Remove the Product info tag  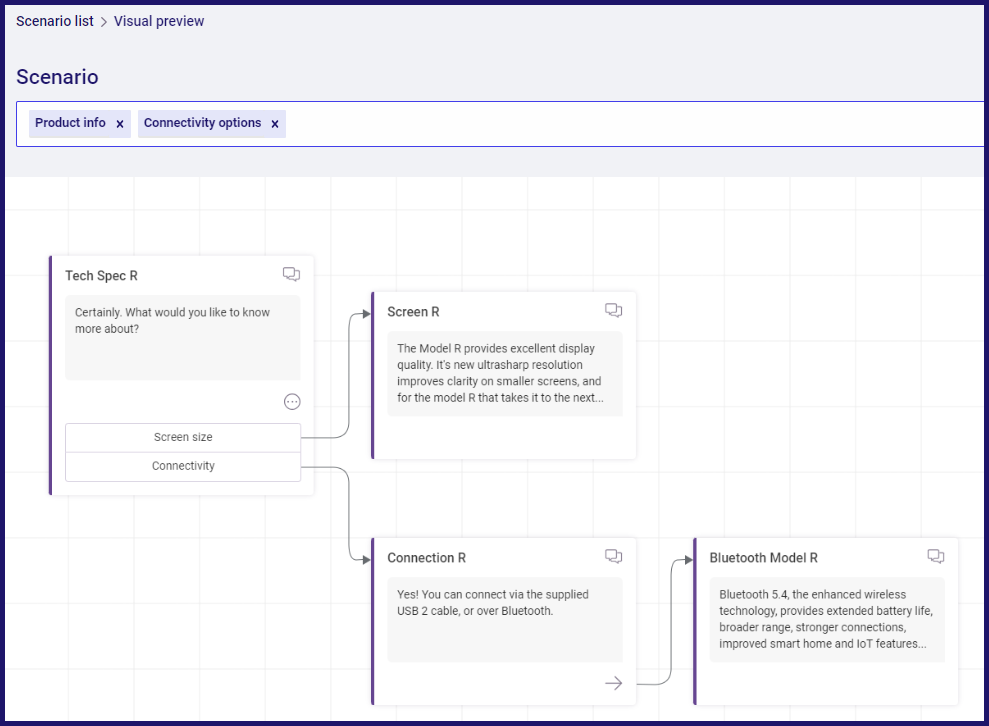click(120, 124)
